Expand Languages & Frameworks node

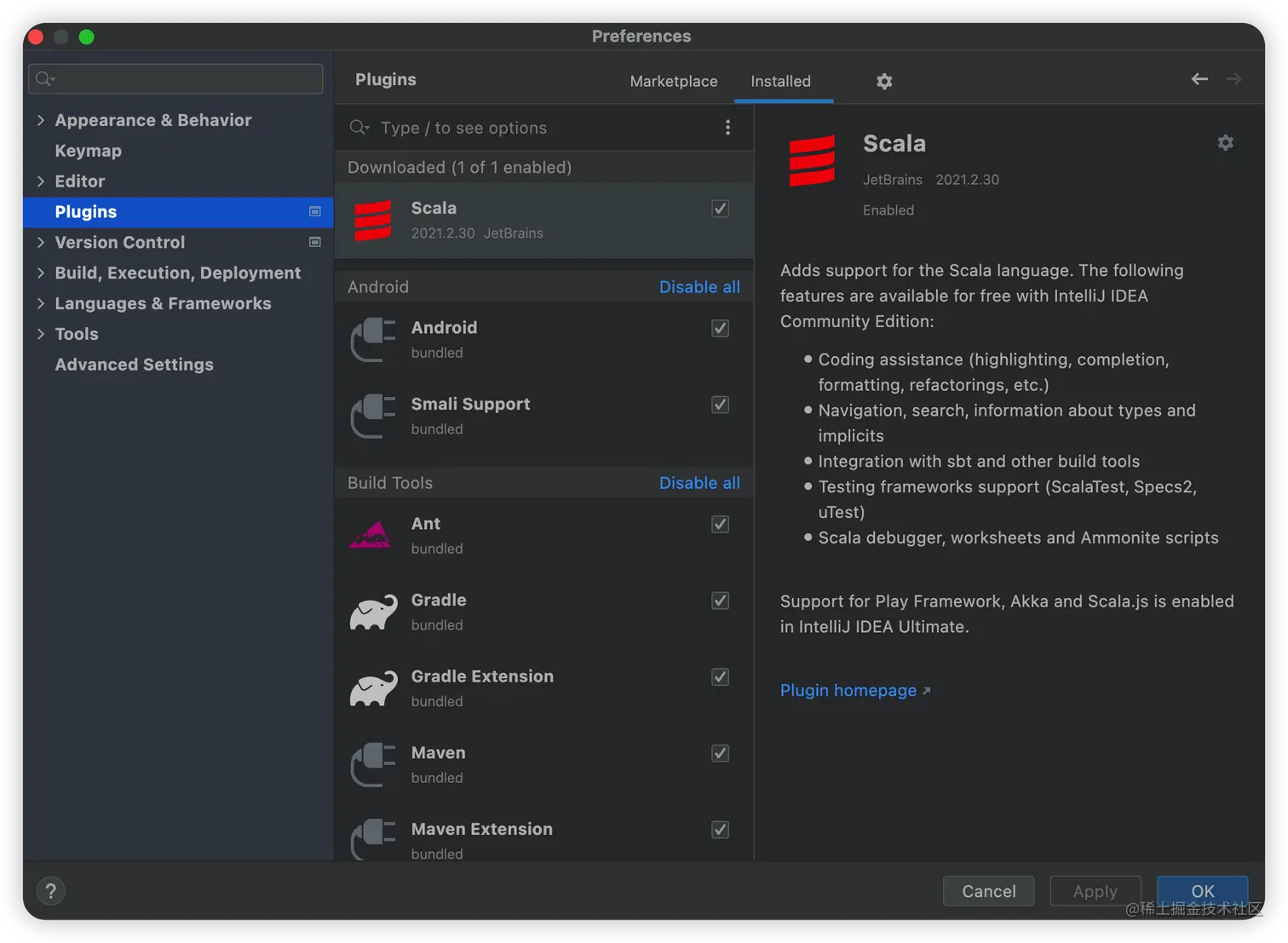[40, 304]
